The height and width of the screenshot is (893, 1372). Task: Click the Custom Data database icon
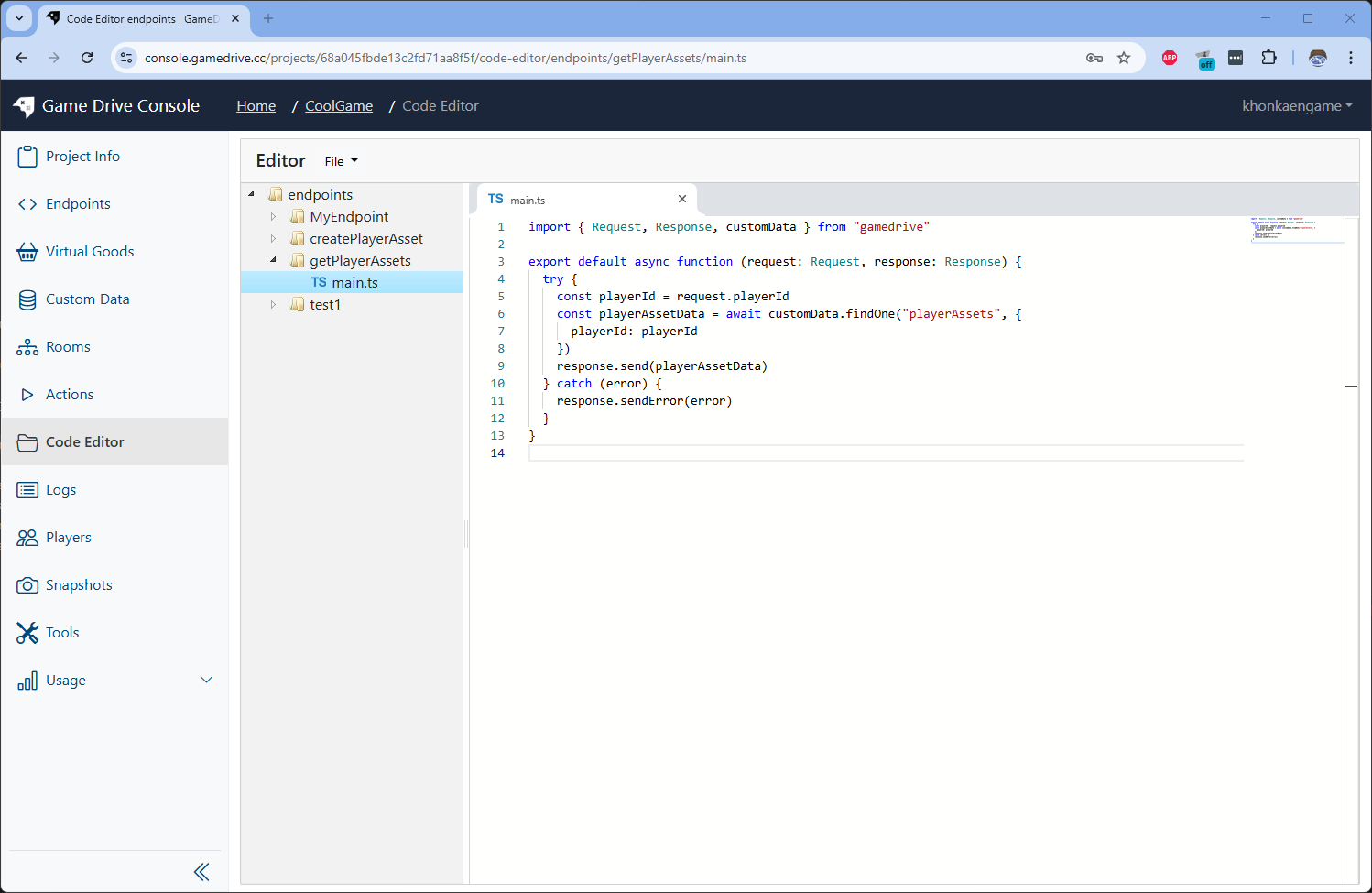[x=27, y=299]
